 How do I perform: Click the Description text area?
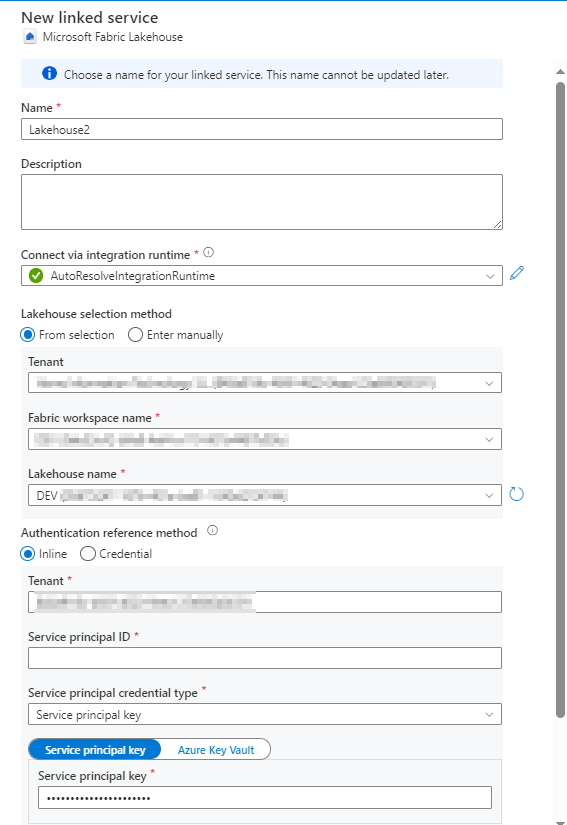point(262,202)
